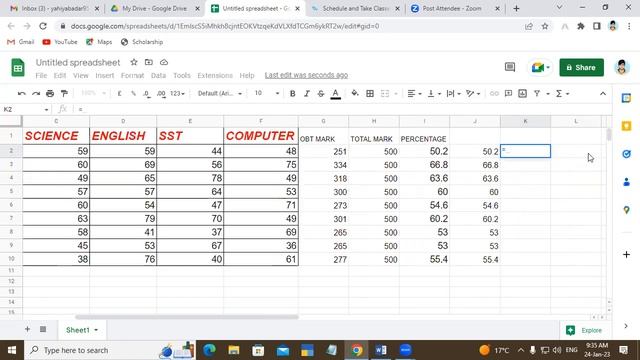Open Sheets home logo icon
The height and width of the screenshot is (360, 640).
[18, 68]
